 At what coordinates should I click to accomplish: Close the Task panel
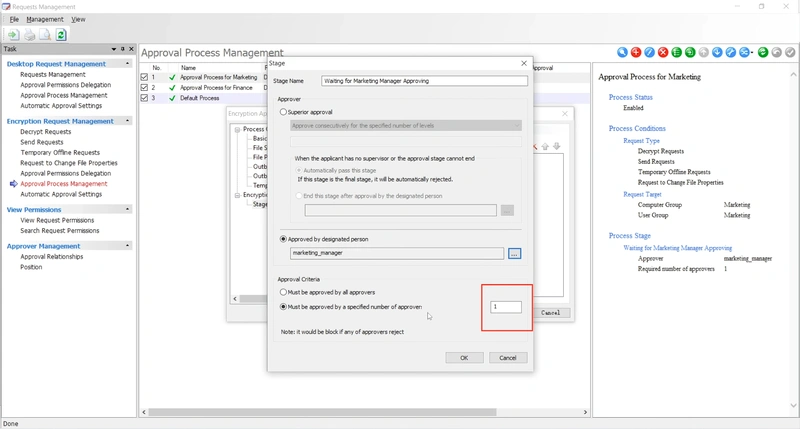point(131,49)
